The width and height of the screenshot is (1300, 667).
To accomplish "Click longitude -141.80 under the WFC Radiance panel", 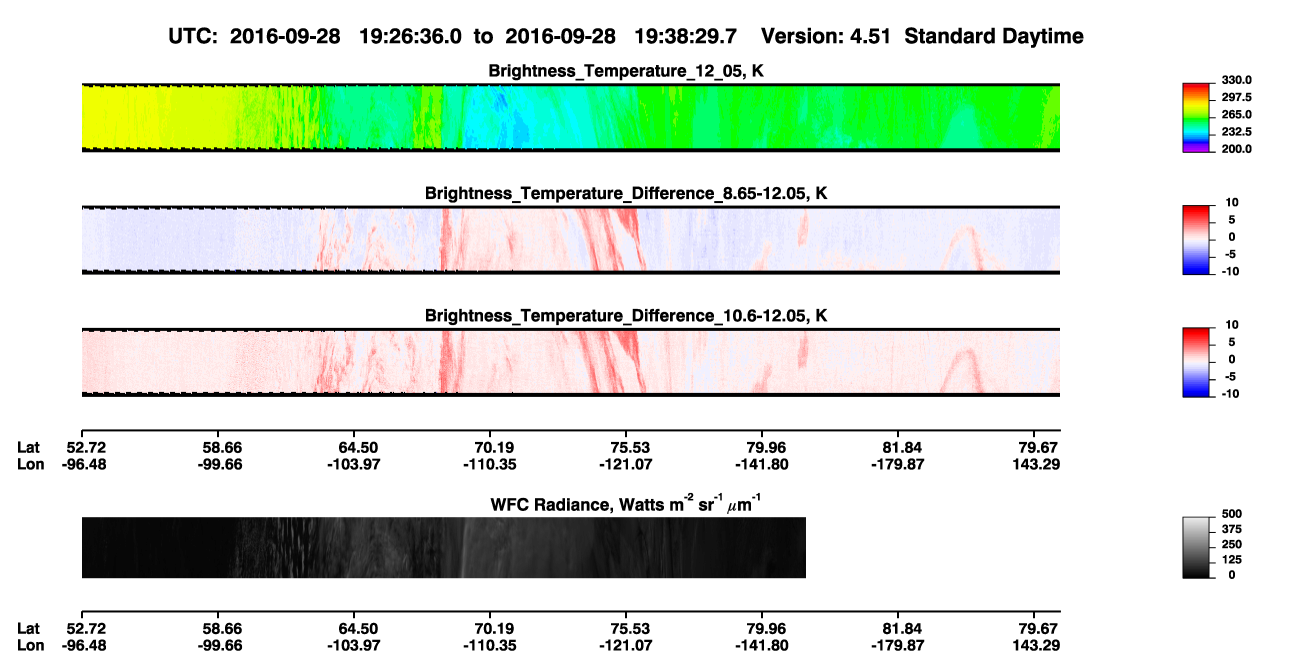I will coord(763,645).
